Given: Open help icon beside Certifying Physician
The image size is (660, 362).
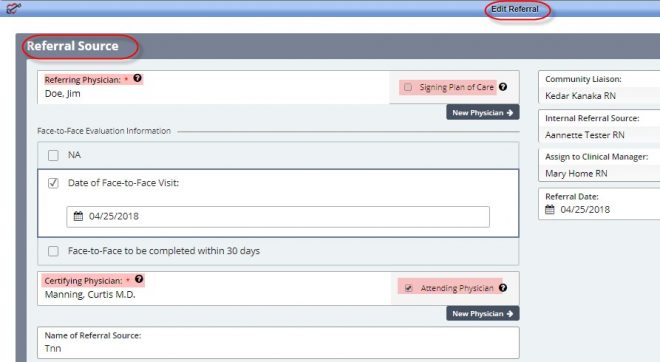Looking at the screenshot, I should 139,279.
